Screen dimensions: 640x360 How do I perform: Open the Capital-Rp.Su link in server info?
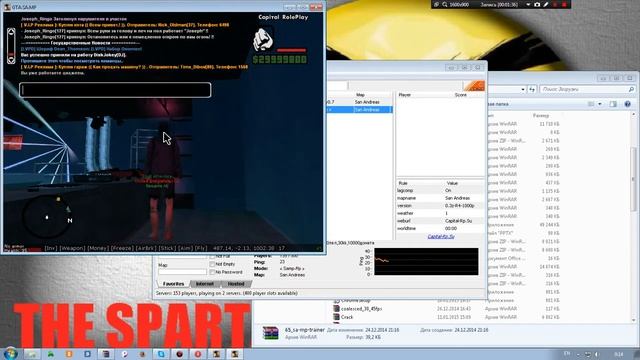tap(441, 236)
